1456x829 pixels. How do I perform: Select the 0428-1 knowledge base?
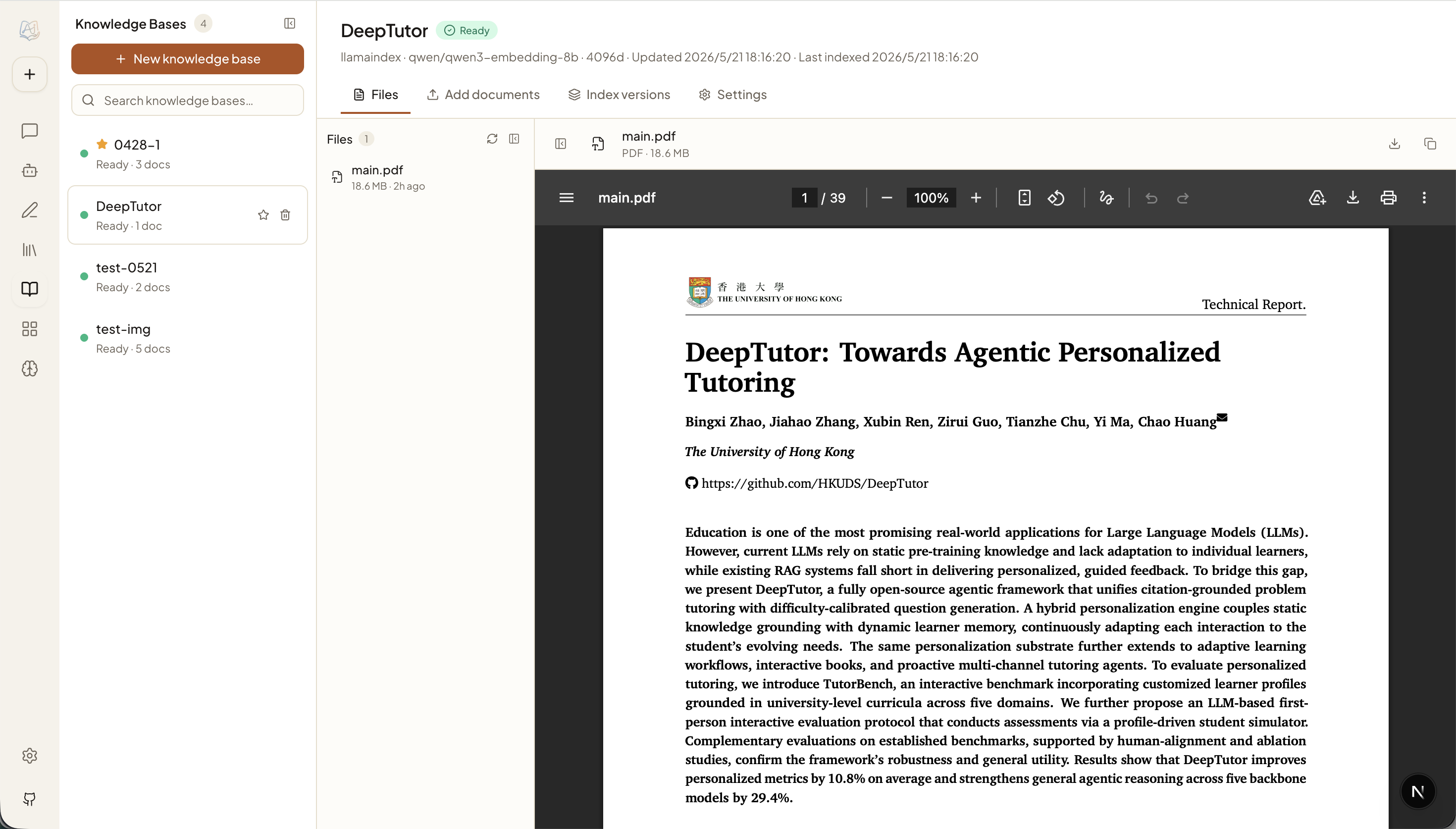187,154
